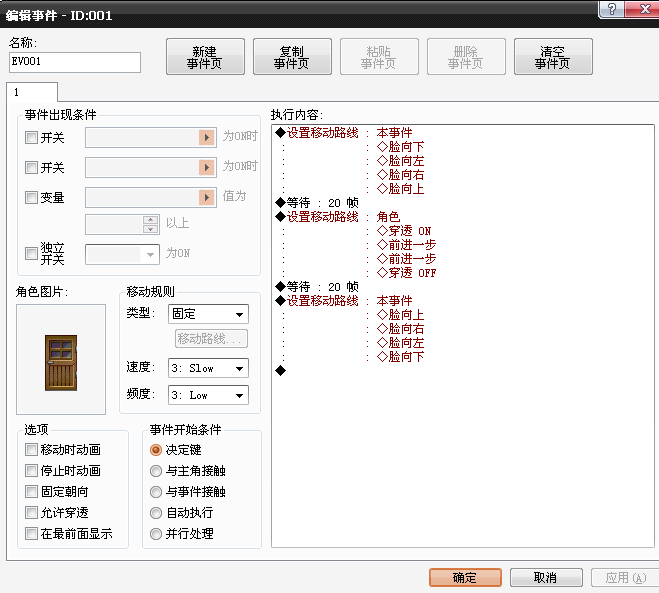Image resolution: width=659 pixels, height=593 pixels.
Task: Cancel with the 取消 button
Action: click(546, 577)
